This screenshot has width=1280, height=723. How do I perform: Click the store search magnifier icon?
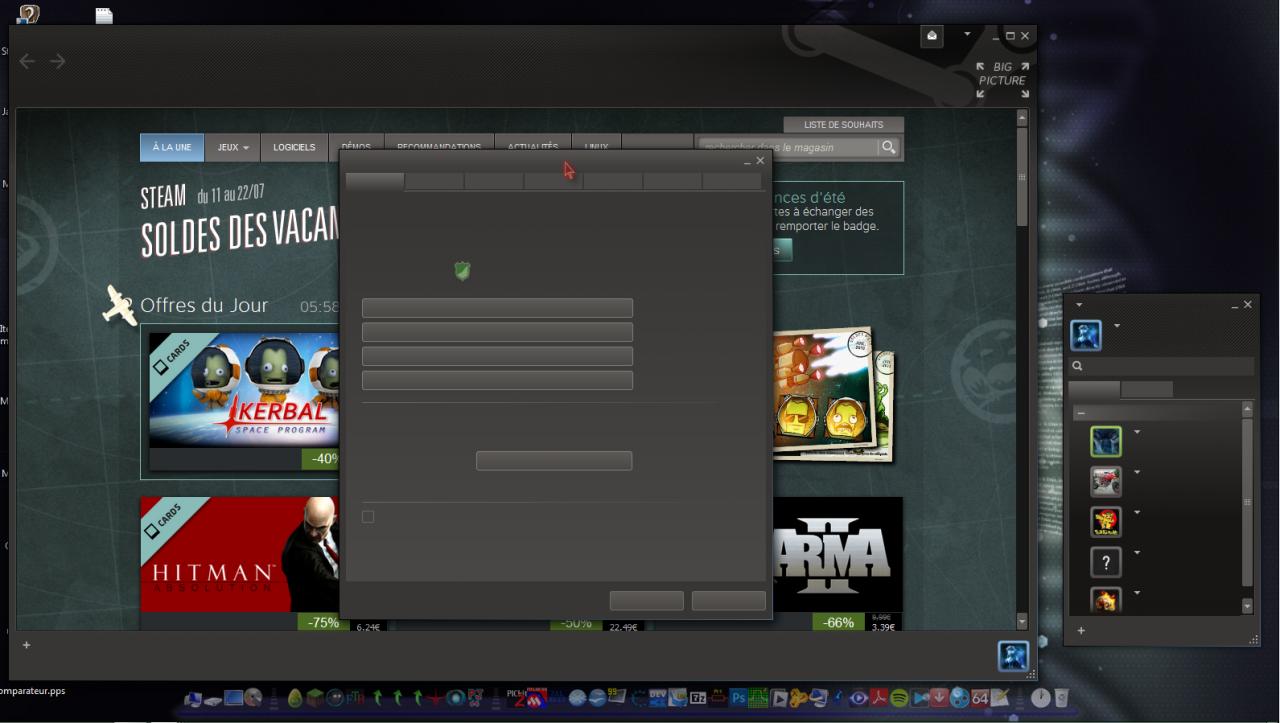coord(888,147)
